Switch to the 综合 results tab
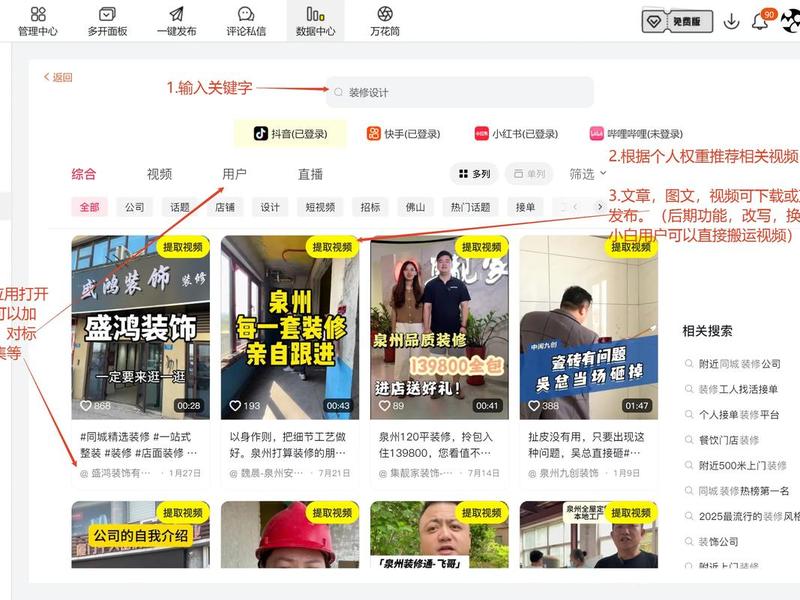This screenshot has height=600, width=800. (x=84, y=174)
